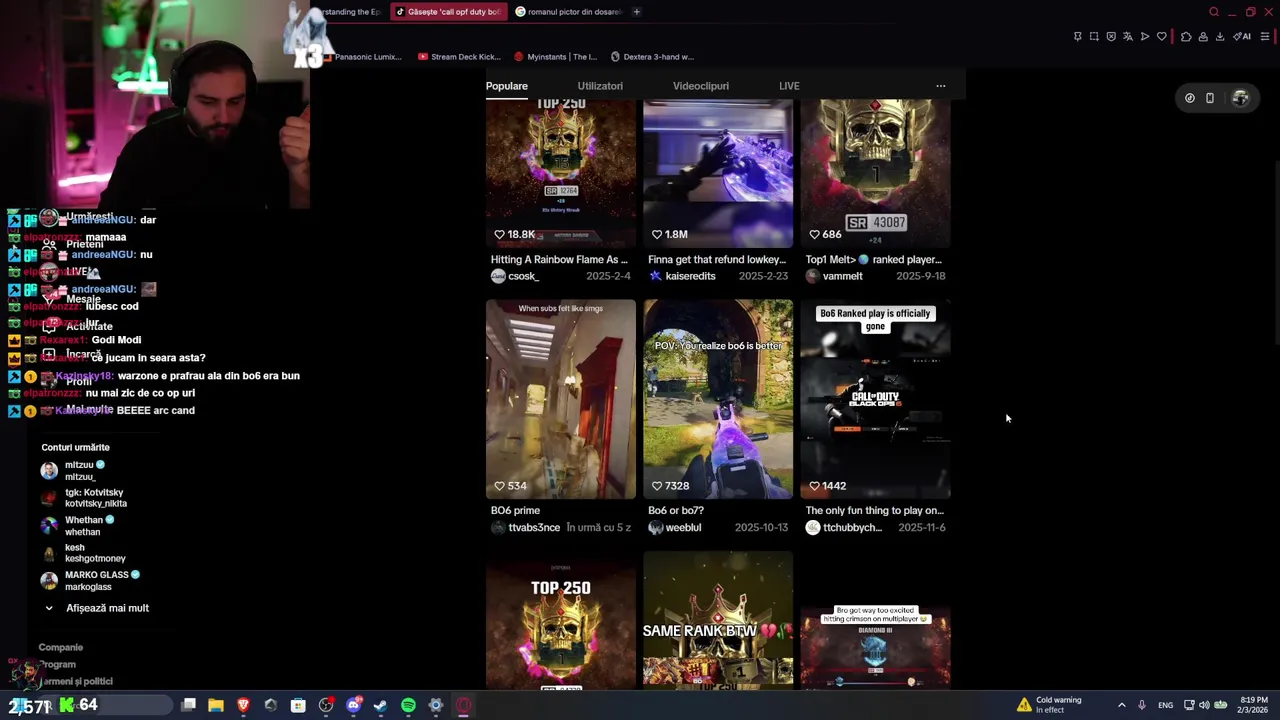Click the 7328 likes heart icon
Screen dimensions: 1280x720
click(656, 485)
